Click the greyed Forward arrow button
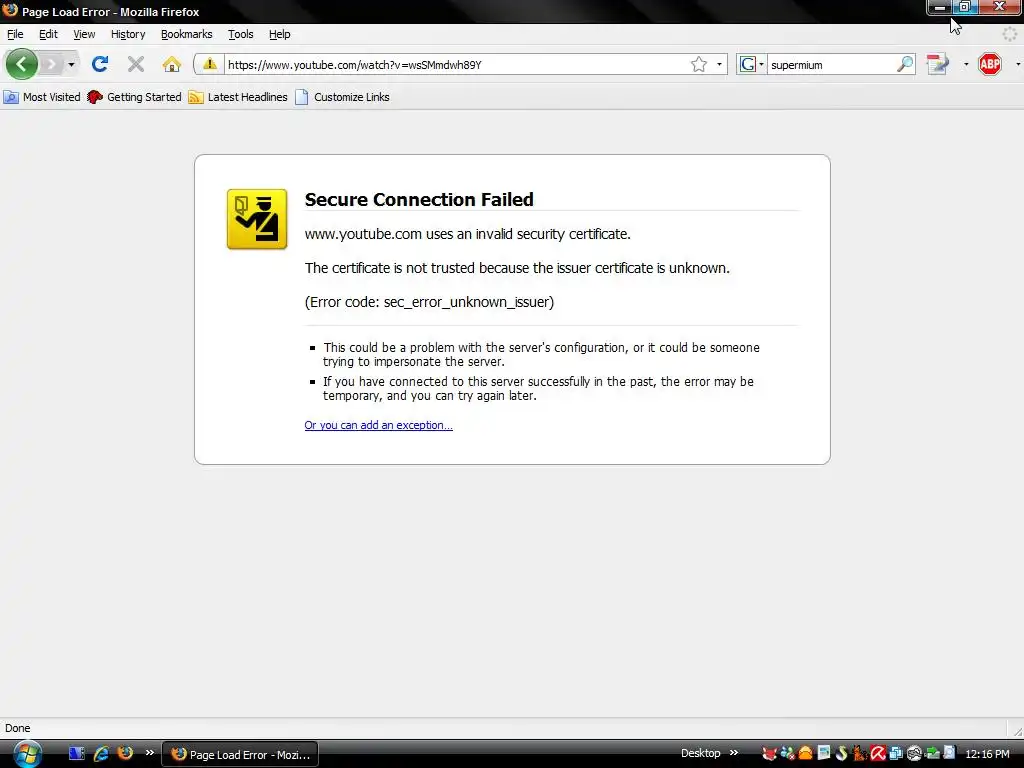The width and height of the screenshot is (1024, 768). pos(51,64)
